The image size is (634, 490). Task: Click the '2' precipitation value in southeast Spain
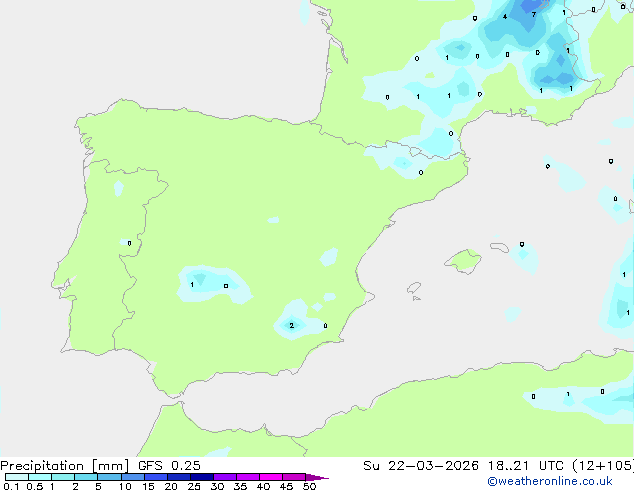pos(292,325)
